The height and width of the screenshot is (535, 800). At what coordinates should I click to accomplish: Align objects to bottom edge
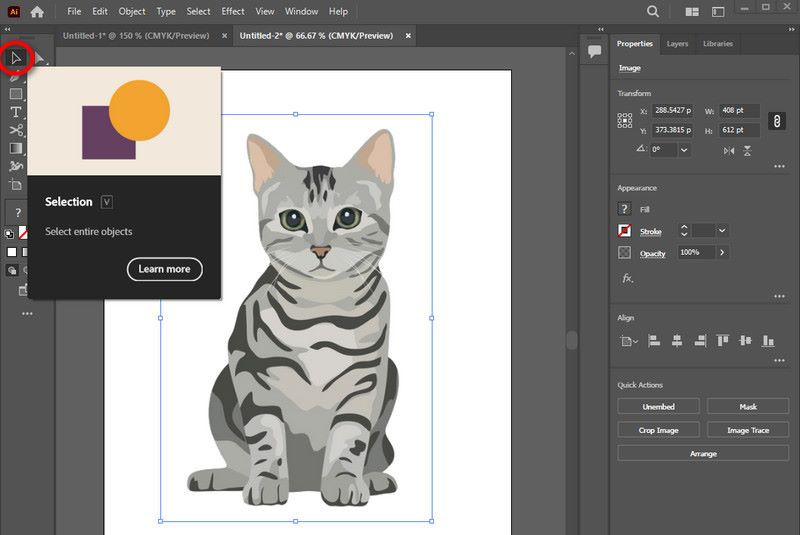click(x=768, y=341)
